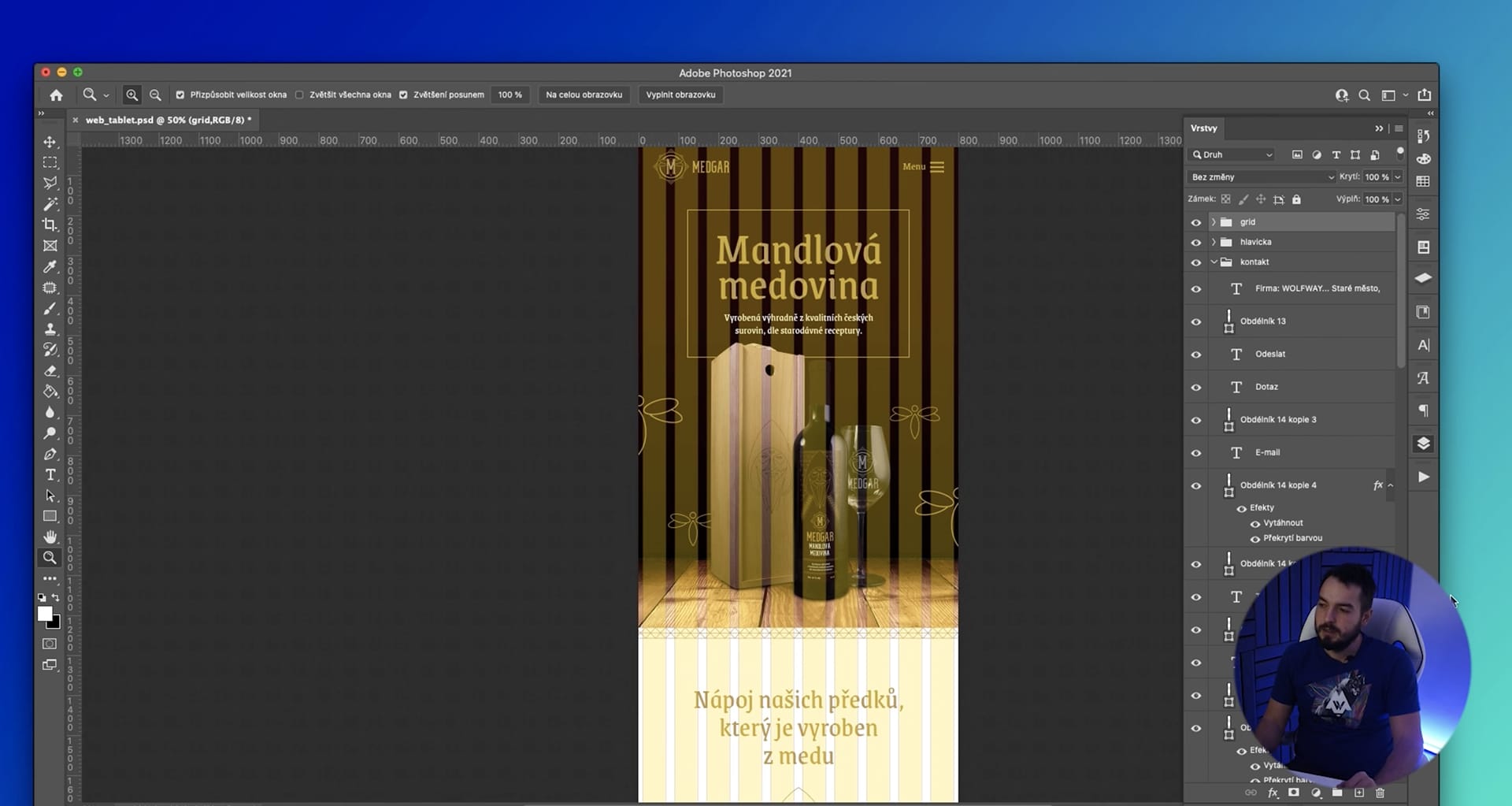The image size is (1512, 806).
Task: Hide the Obdélník 13 layer
Action: (x=1196, y=321)
